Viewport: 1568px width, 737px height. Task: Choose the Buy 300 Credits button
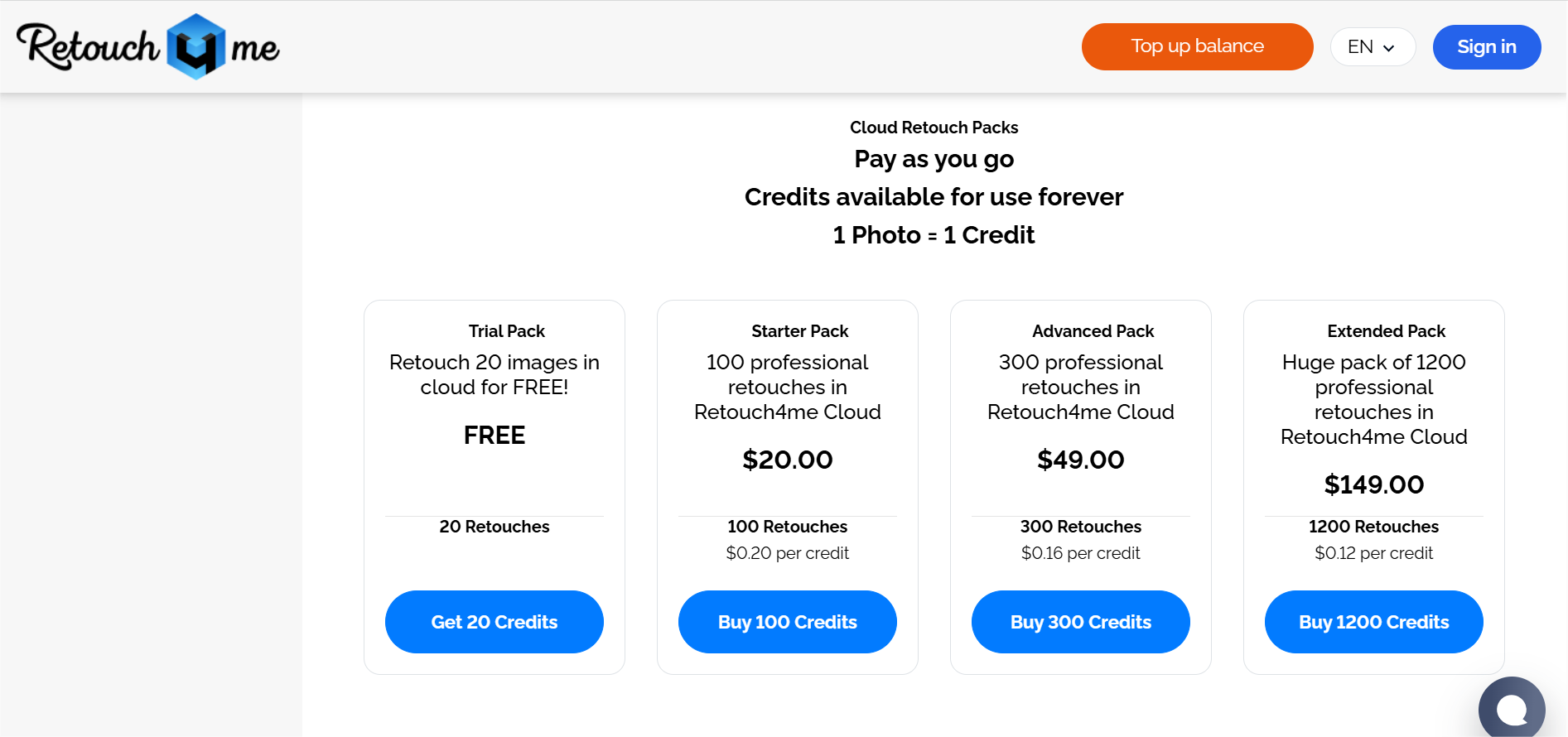click(1080, 622)
